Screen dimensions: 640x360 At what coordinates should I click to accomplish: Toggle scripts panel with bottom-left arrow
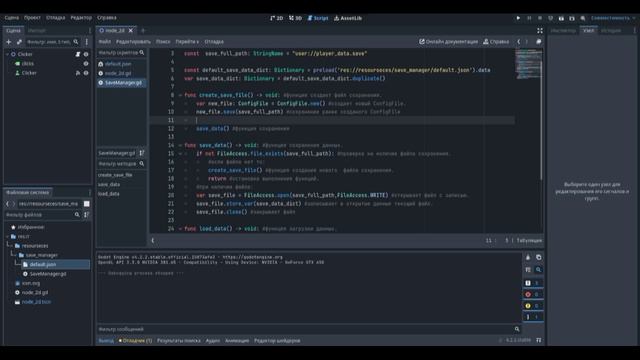coord(153,240)
